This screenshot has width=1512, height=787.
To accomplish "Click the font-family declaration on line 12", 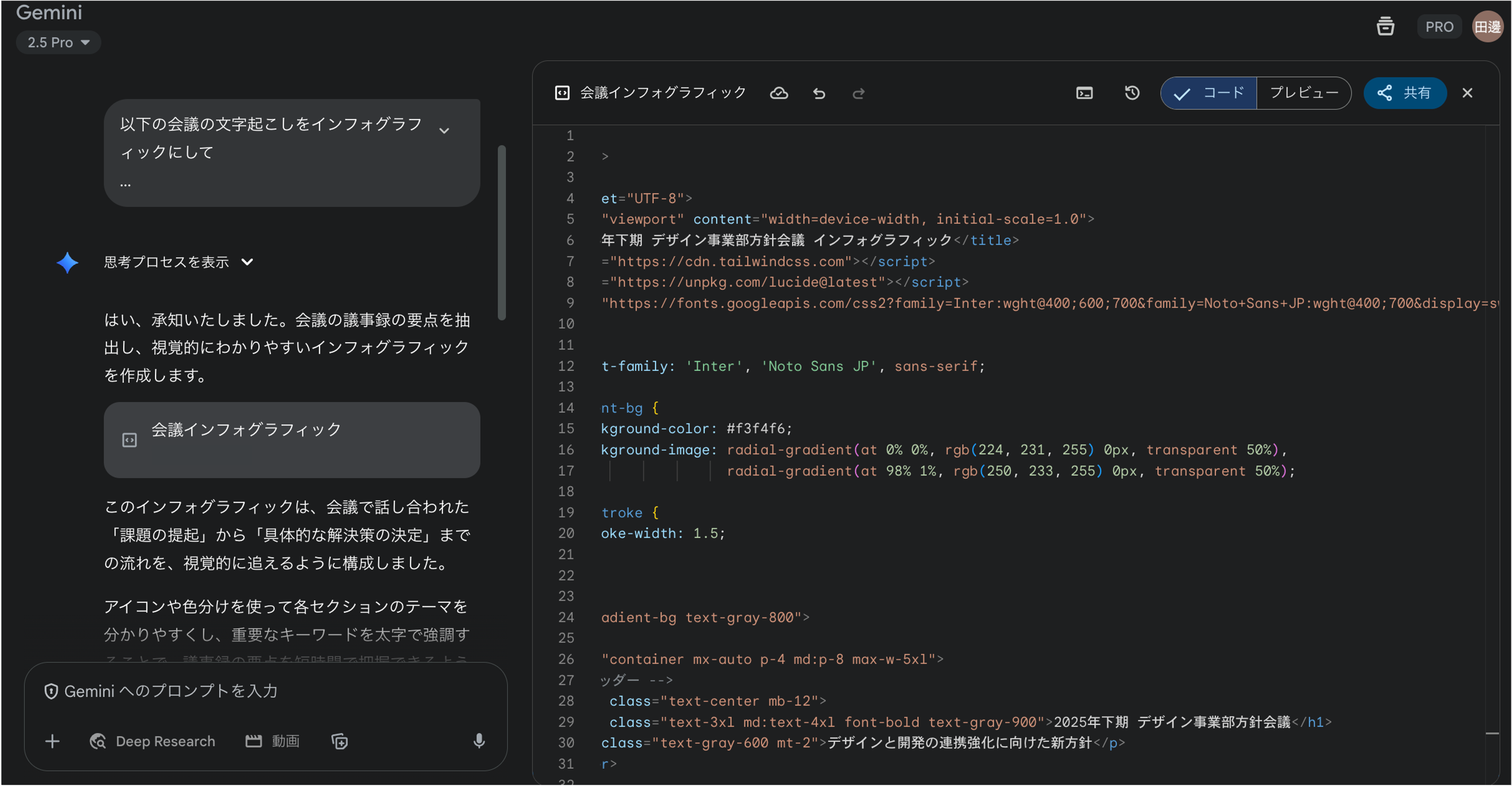I will pyautogui.click(x=793, y=366).
